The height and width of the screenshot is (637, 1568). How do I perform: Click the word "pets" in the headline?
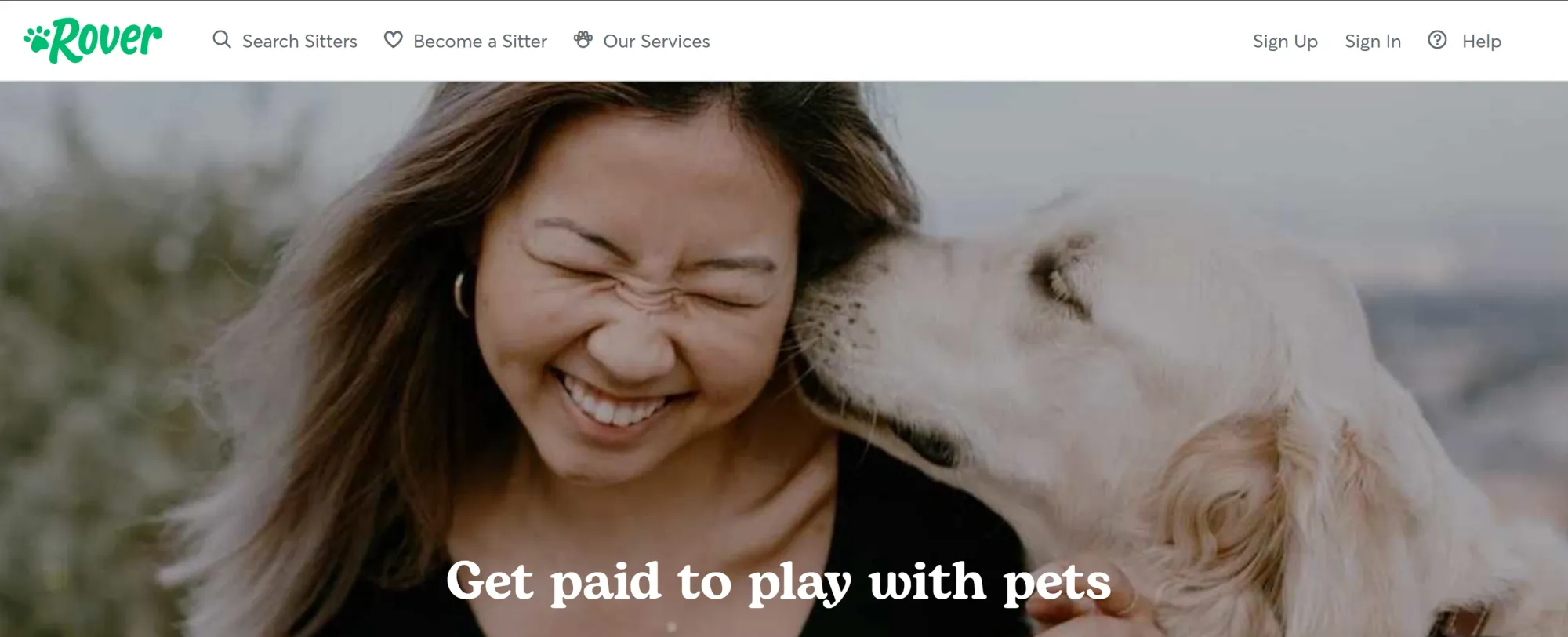point(1057,585)
